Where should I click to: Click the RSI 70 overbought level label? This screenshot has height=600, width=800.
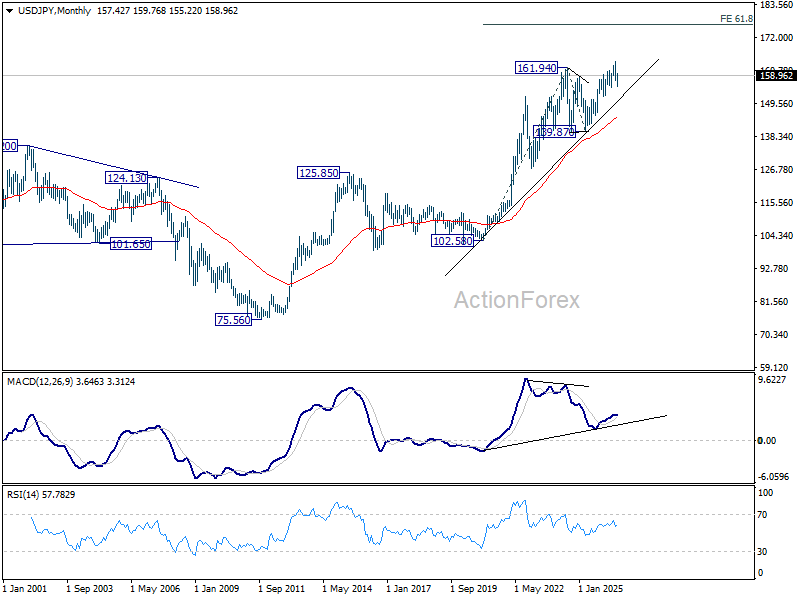(x=762, y=515)
